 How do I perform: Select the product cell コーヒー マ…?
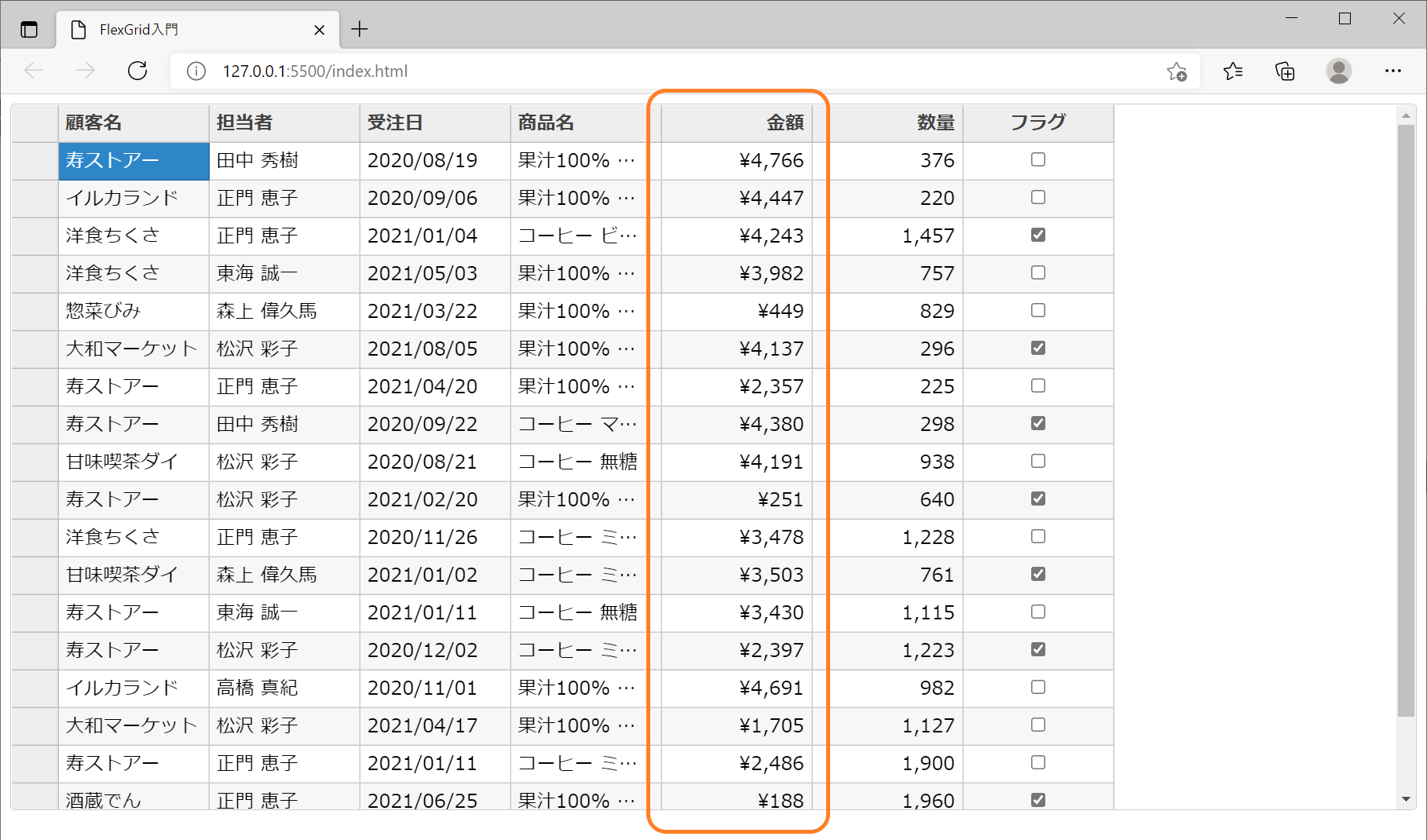pos(586,425)
